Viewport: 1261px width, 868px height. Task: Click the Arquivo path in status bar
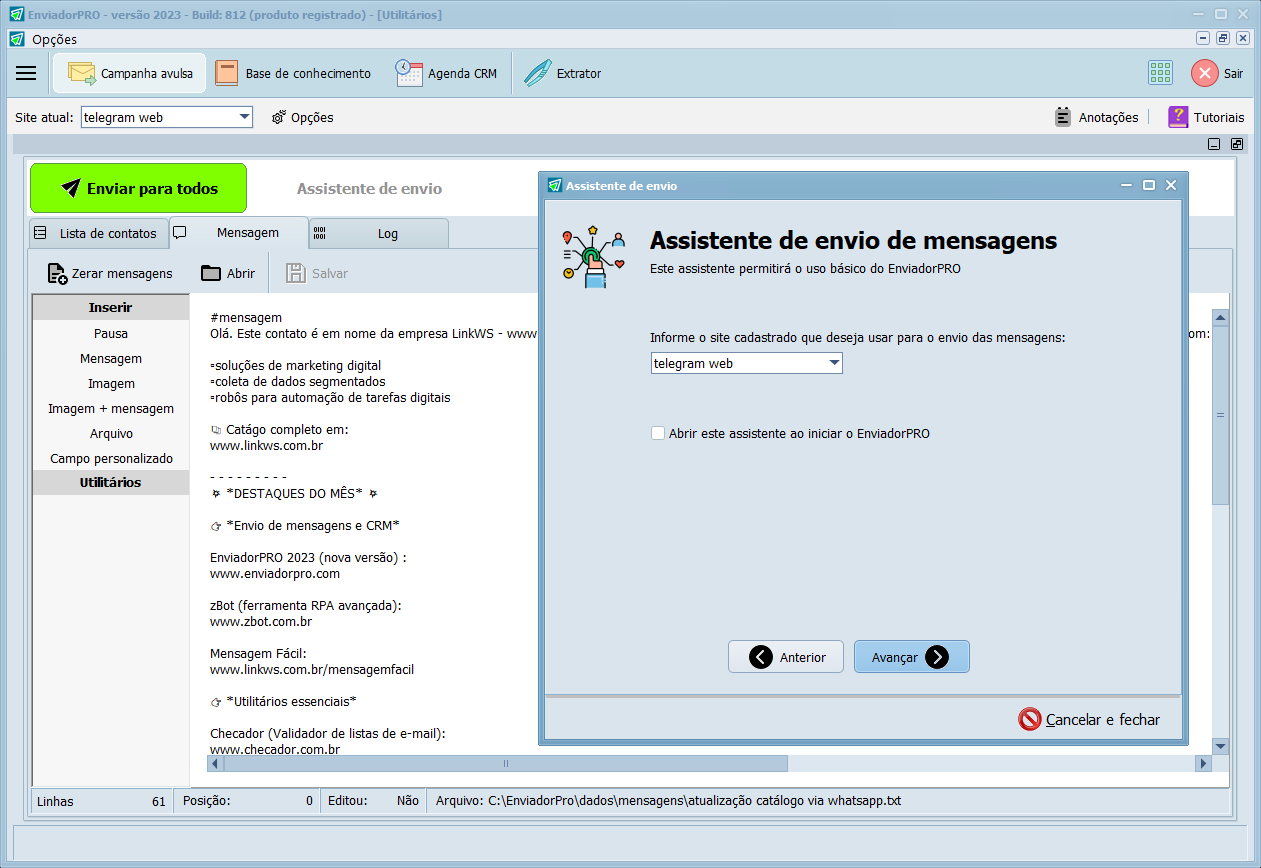(x=669, y=801)
